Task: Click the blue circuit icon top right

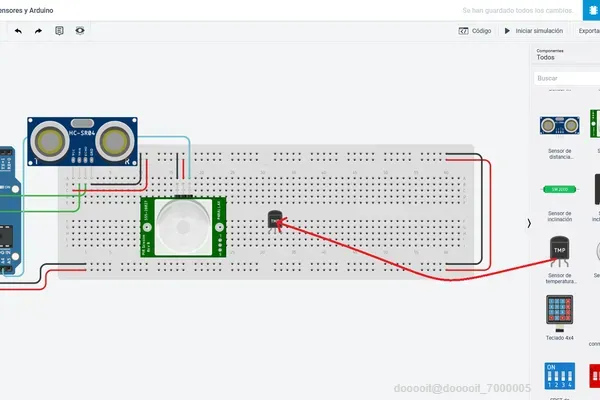Action: pyautogui.click(x=592, y=10)
